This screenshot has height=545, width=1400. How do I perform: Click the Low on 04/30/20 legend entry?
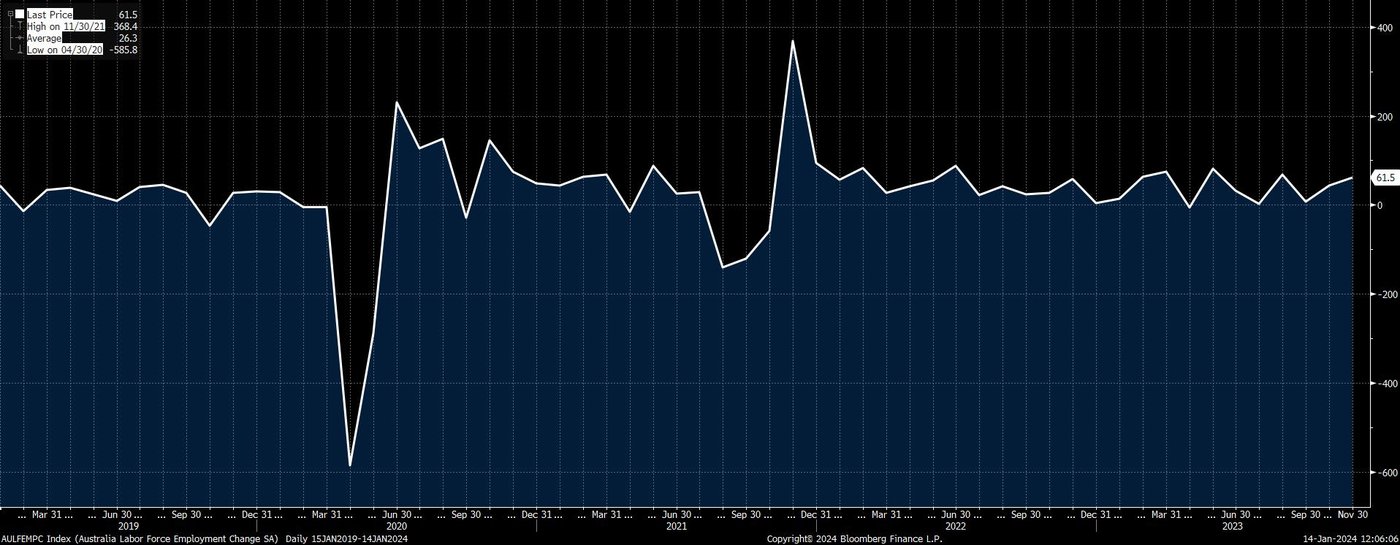pos(63,50)
